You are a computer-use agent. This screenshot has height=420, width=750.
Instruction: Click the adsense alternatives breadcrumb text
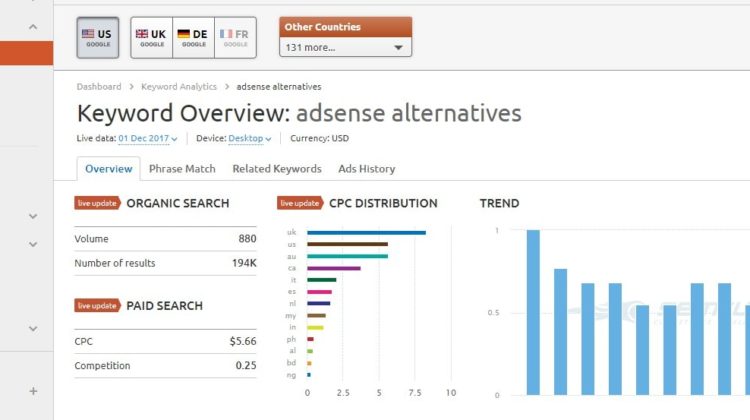coord(279,87)
